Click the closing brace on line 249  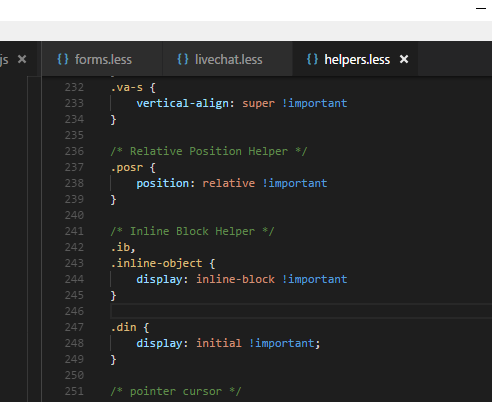(113, 360)
